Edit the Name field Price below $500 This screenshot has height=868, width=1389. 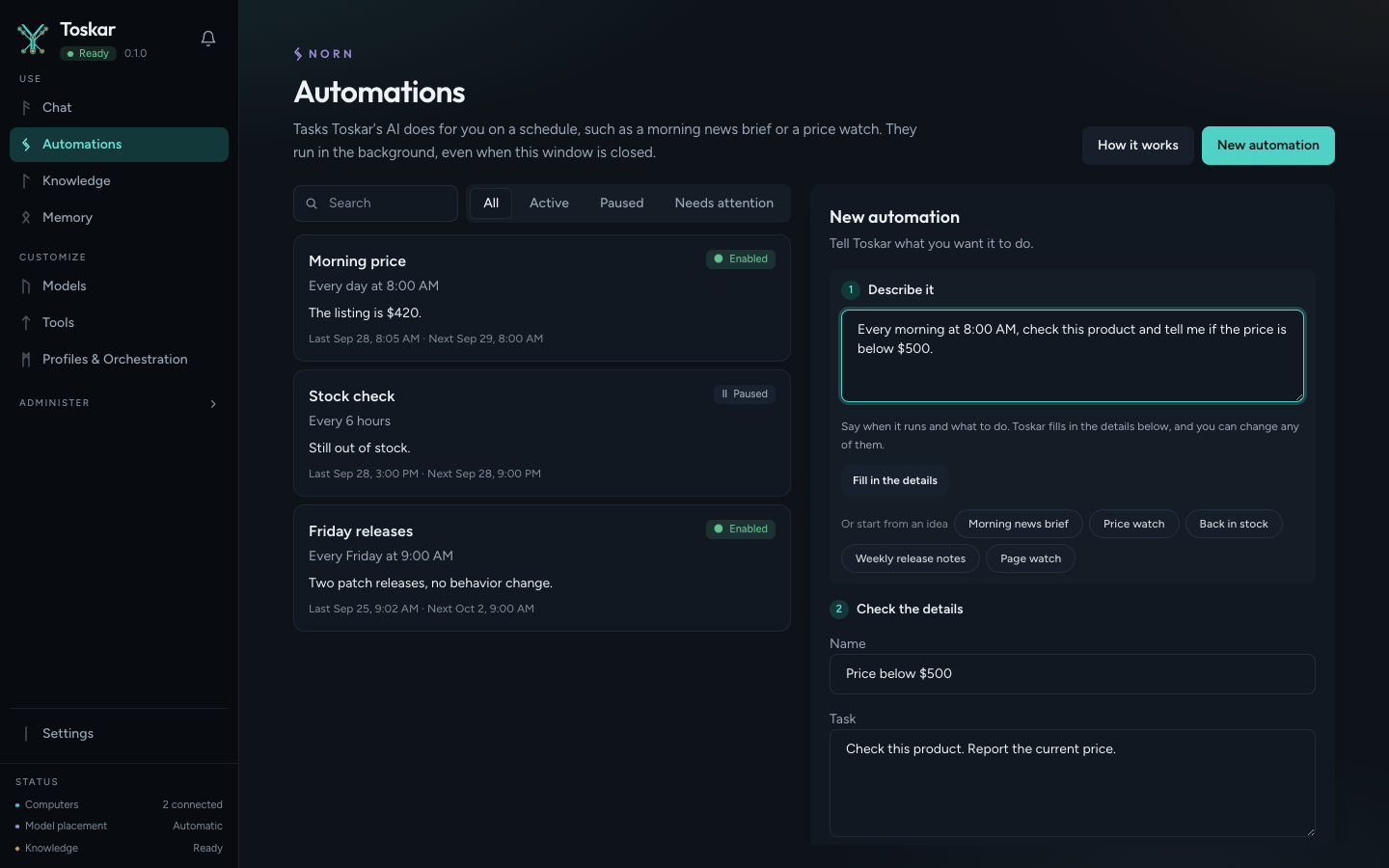pos(1073,674)
